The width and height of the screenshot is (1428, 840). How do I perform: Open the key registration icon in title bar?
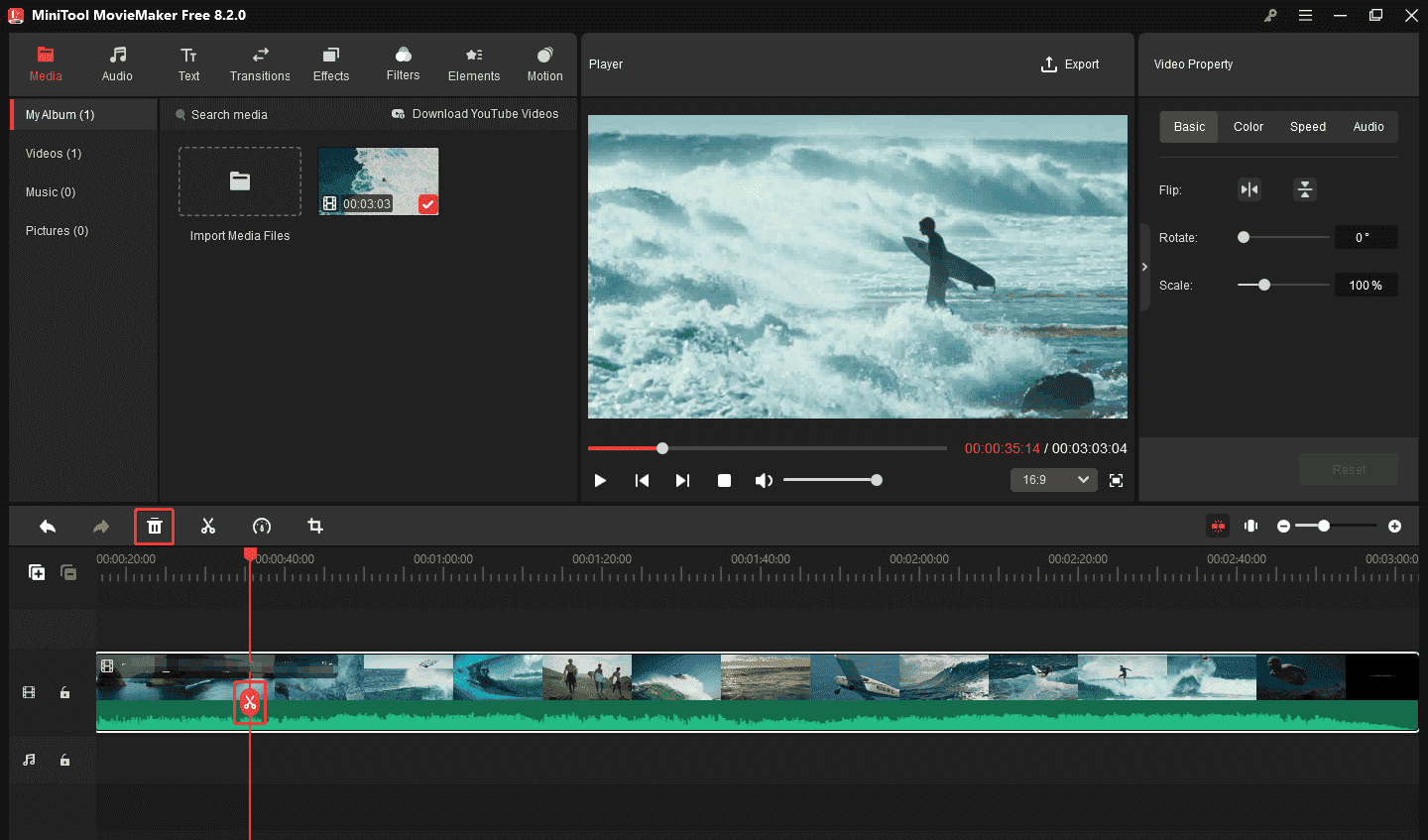pyautogui.click(x=1270, y=15)
